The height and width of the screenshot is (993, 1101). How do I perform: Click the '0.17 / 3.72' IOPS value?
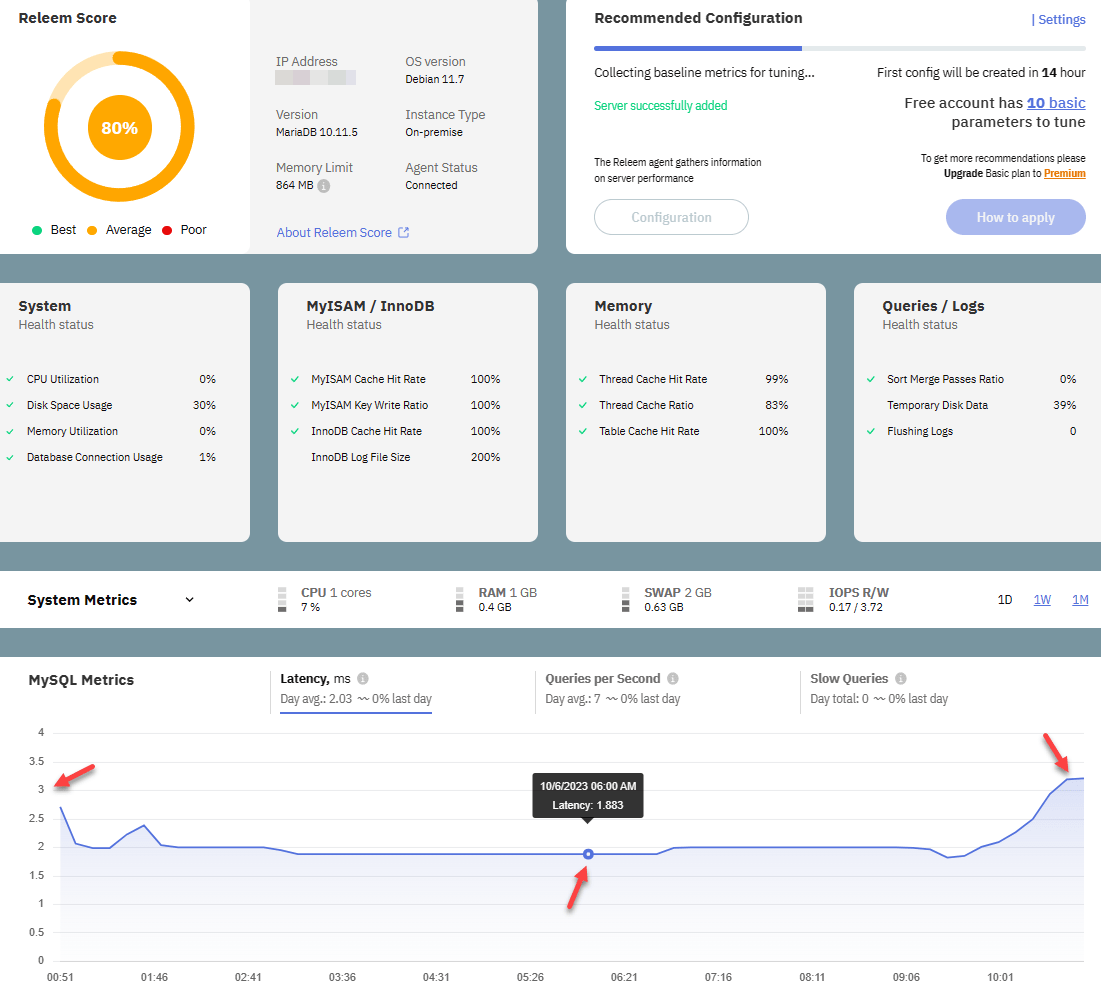pos(856,607)
